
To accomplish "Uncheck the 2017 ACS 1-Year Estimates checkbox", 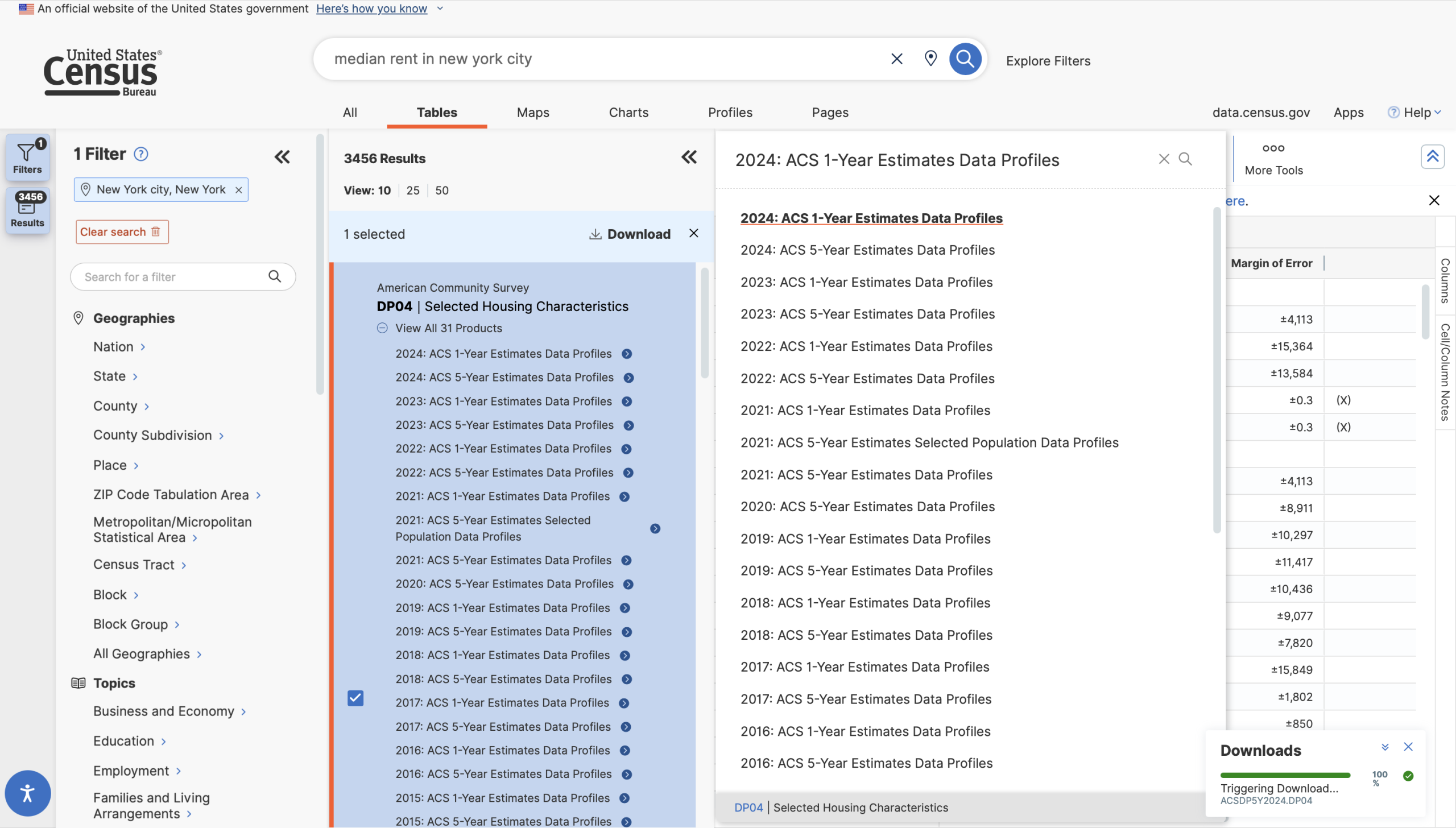I will [x=355, y=698].
